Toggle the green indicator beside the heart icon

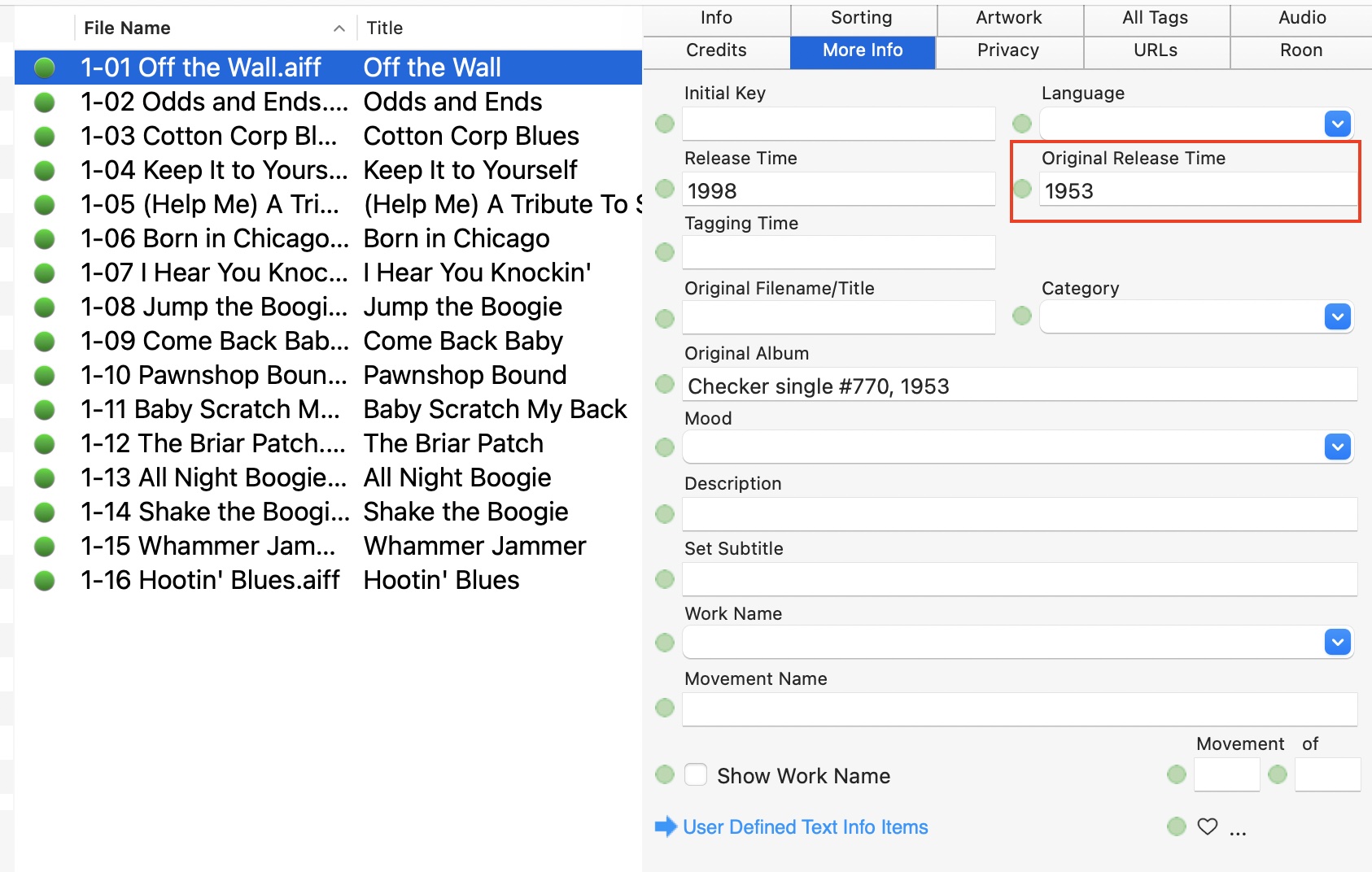pos(1177,826)
